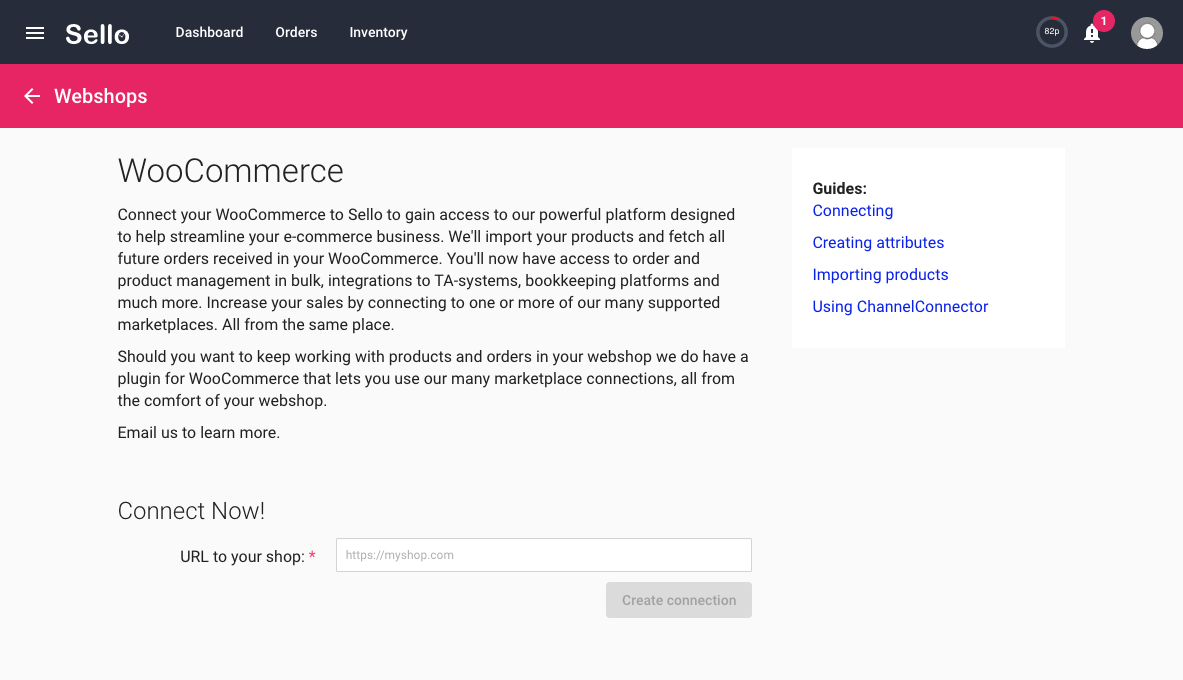Click the Webshops header title
The height and width of the screenshot is (680, 1183).
(x=100, y=96)
